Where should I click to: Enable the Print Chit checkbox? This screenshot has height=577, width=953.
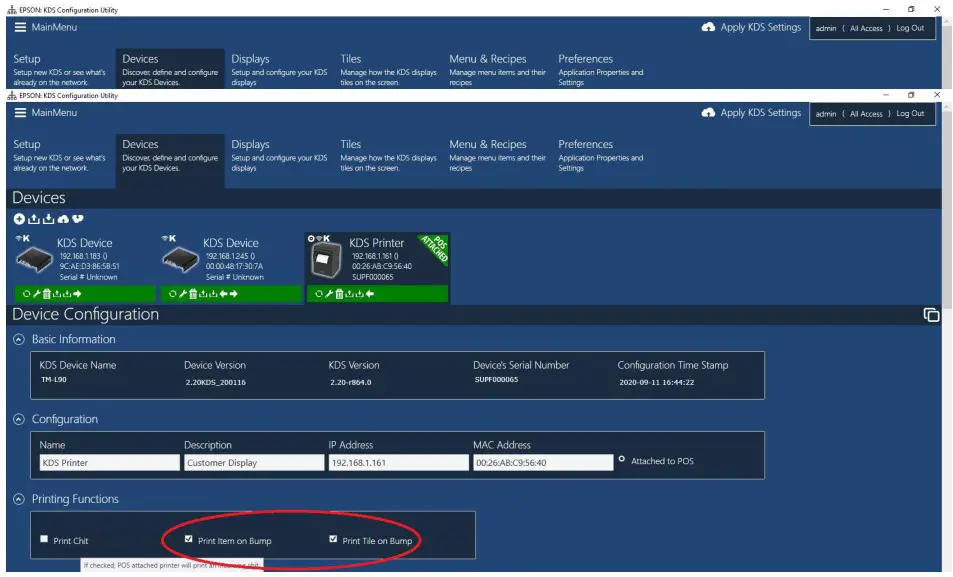click(44, 539)
